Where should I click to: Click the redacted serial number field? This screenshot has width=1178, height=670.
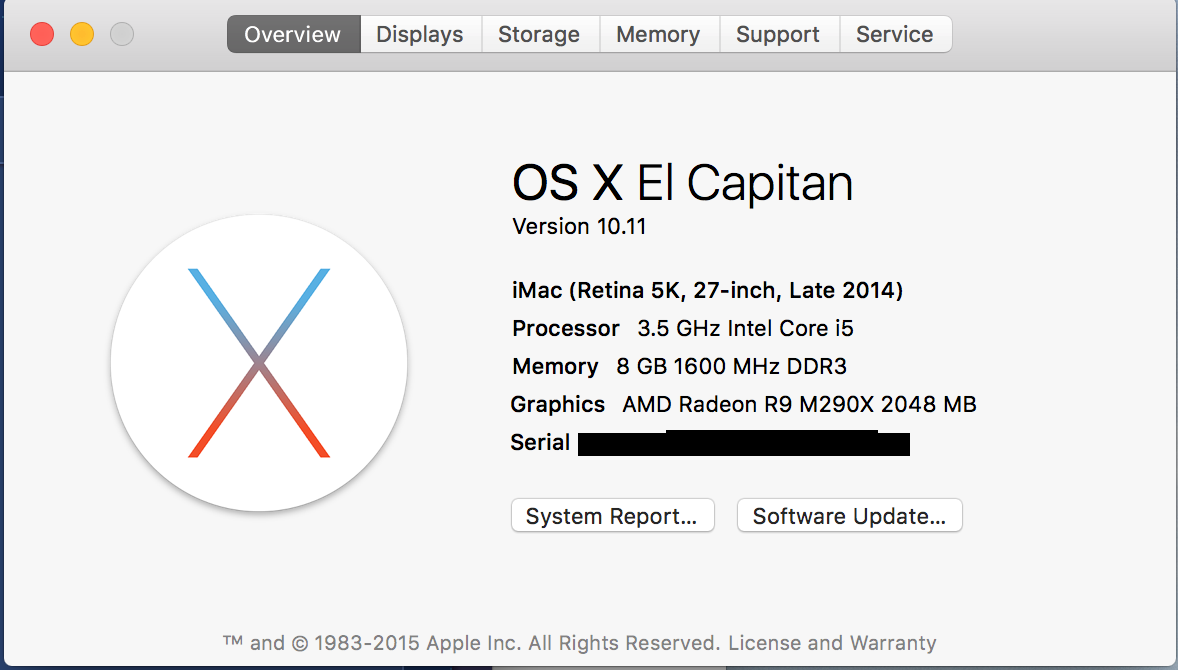click(744, 443)
